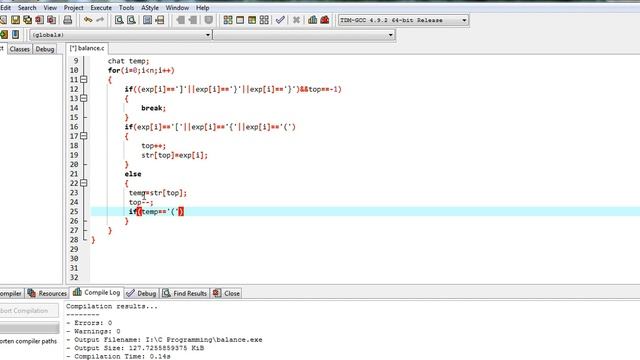Click the Stop execution X icon

pyautogui.click(x=296, y=20)
